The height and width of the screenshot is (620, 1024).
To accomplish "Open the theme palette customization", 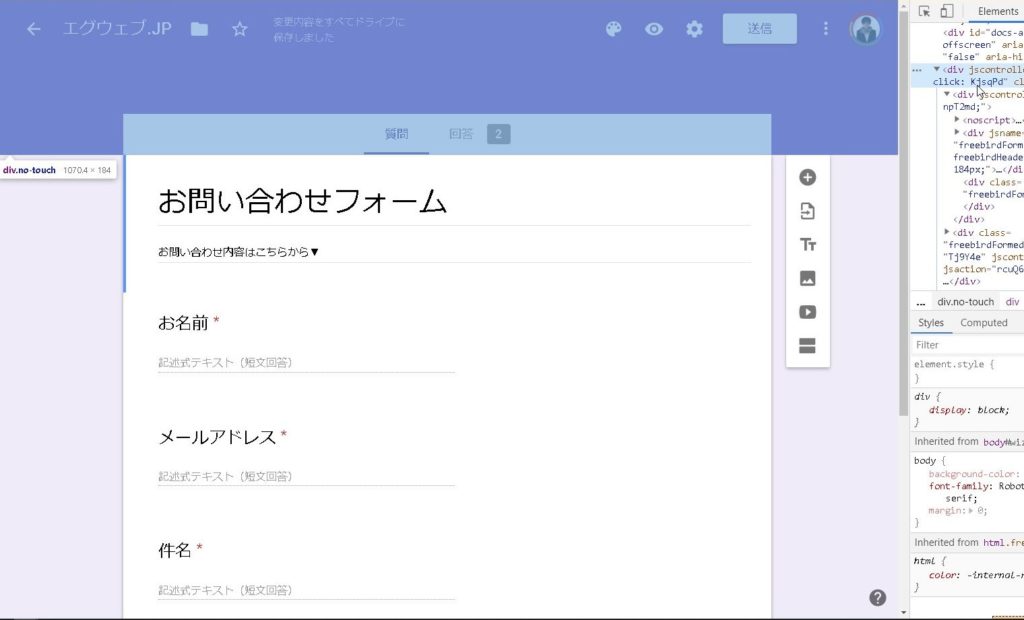I will (614, 29).
